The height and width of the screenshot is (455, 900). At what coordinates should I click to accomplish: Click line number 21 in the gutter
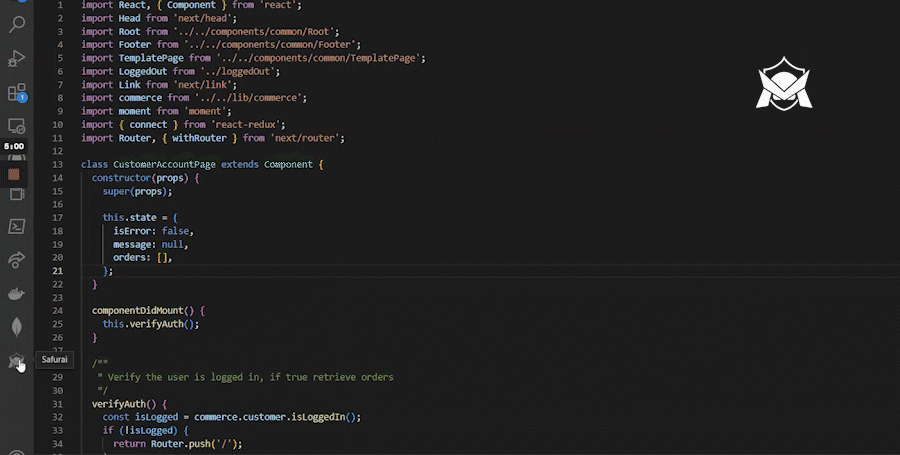(59, 271)
